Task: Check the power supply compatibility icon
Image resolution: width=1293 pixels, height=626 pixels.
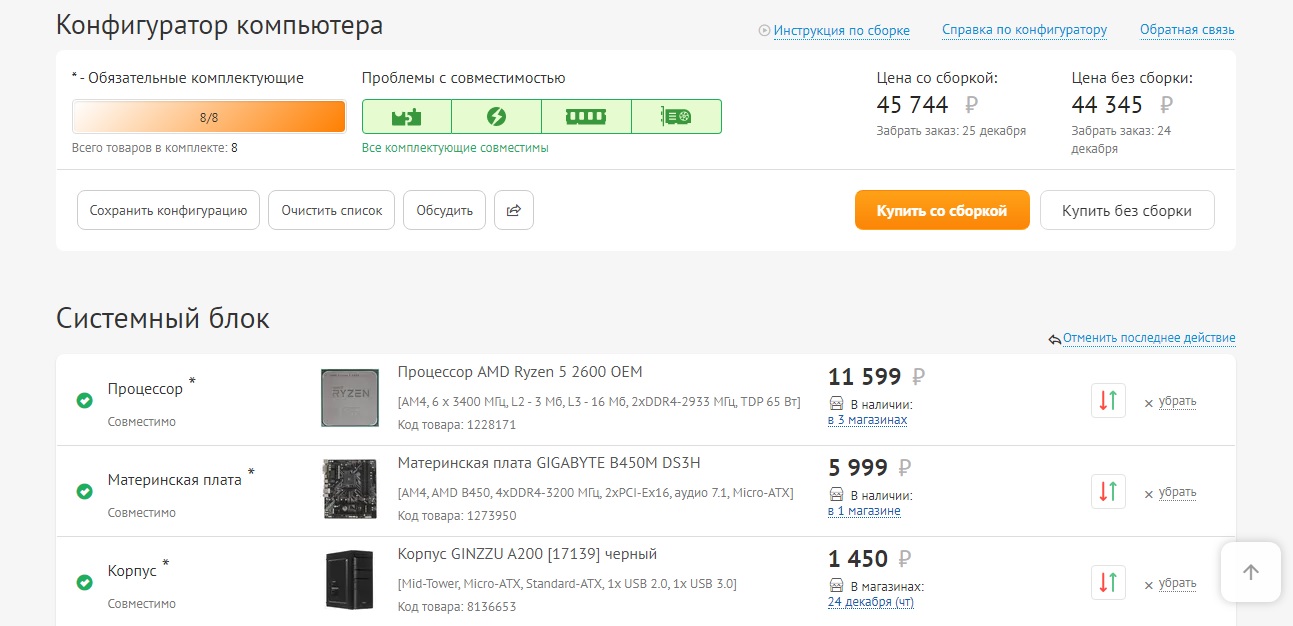Action: [x=496, y=117]
